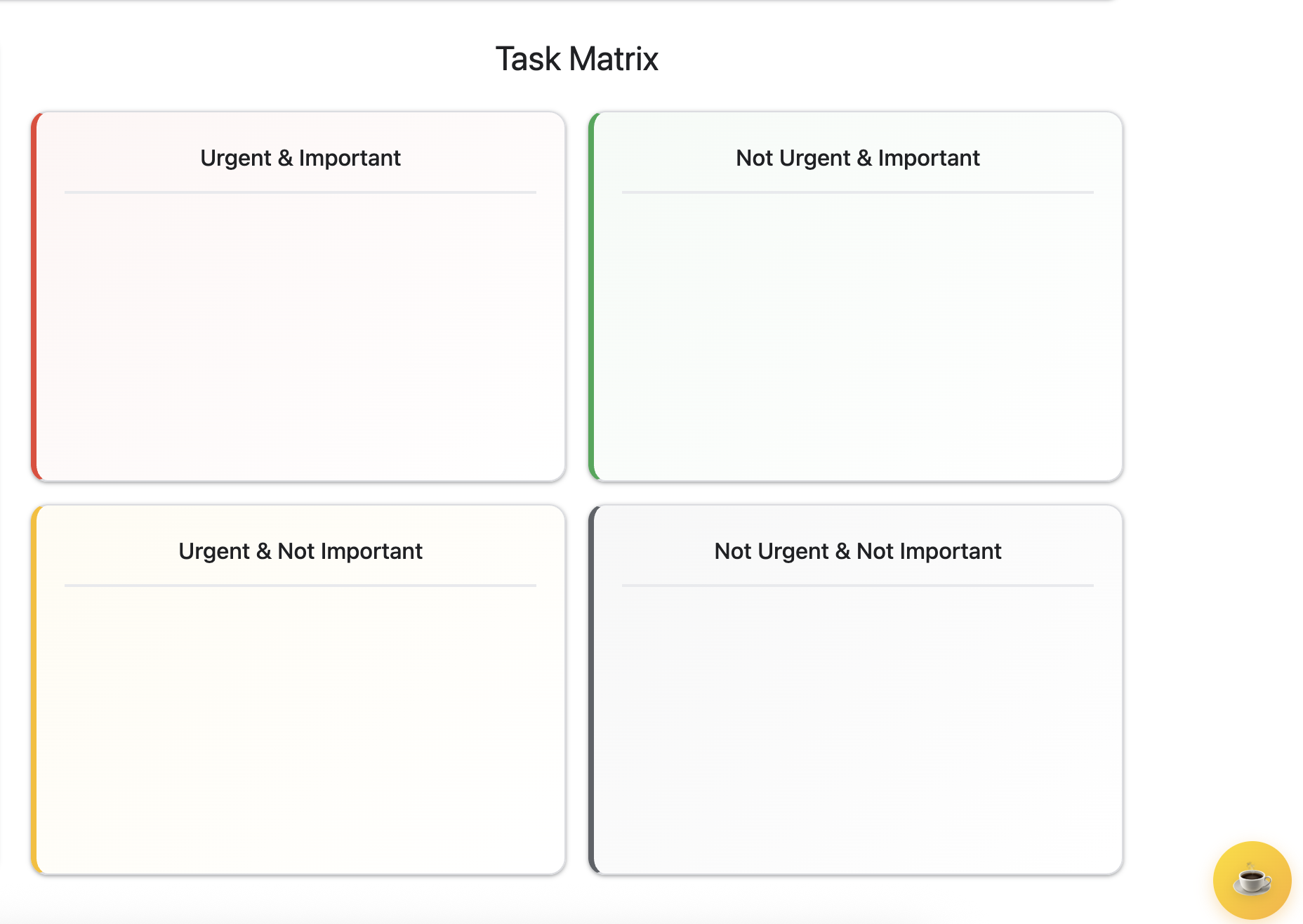Click the yellow left border stripe
This screenshot has width=1303, height=924.
34,689
